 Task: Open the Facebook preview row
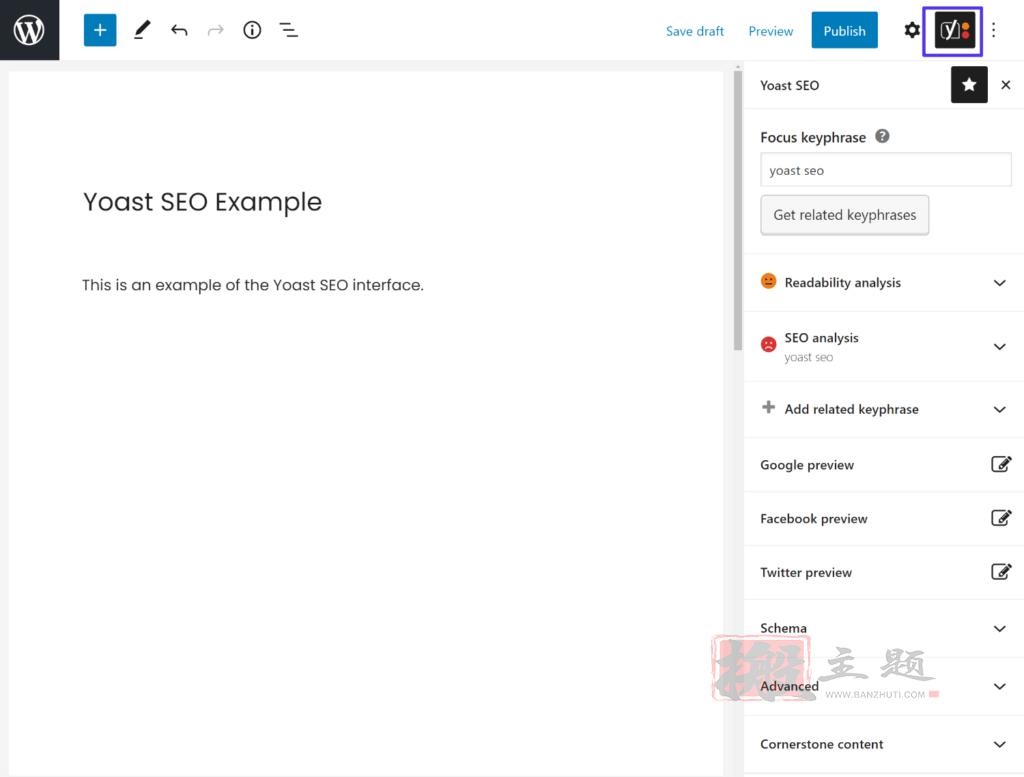click(884, 518)
